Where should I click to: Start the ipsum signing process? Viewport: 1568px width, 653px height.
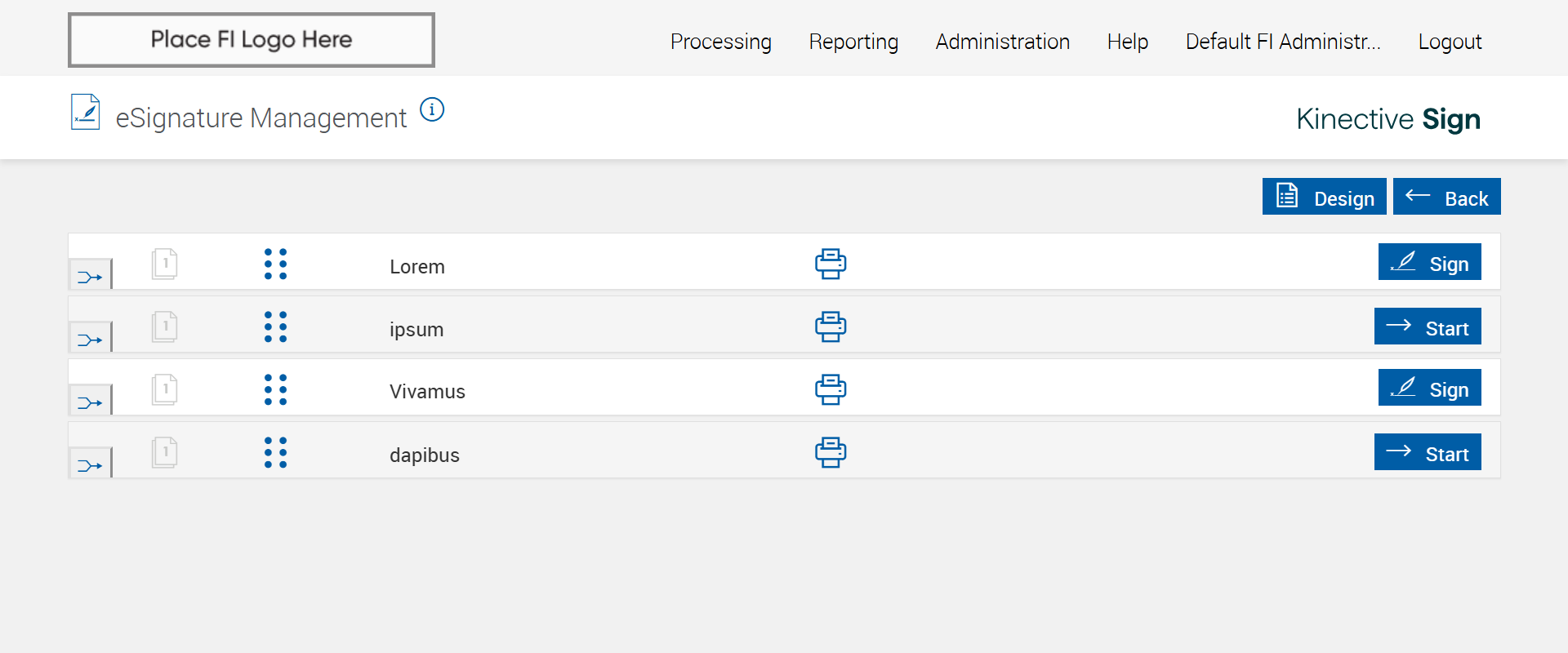pyautogui.click(x=1428, y=326)
